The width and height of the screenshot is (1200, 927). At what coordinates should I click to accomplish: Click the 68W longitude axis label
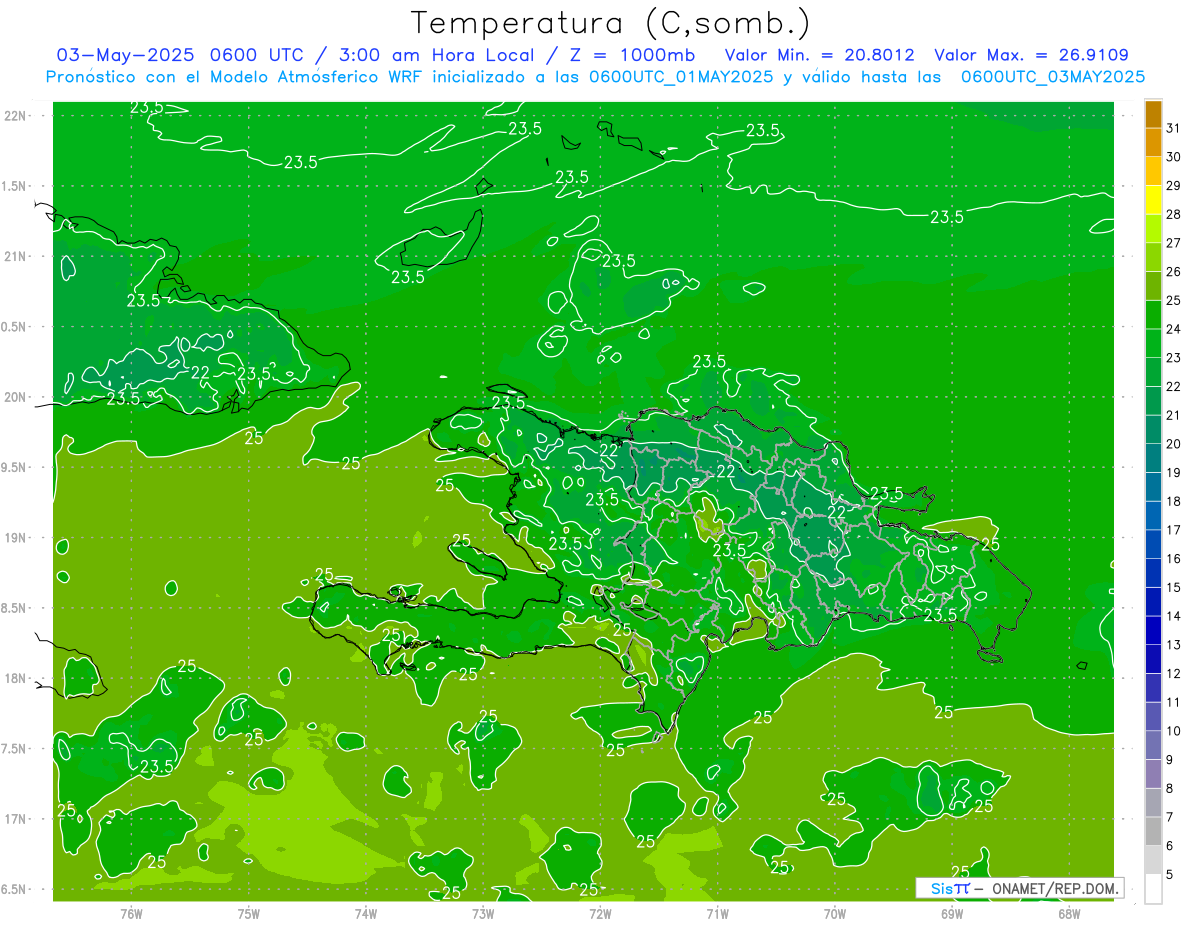[1069, 913]
